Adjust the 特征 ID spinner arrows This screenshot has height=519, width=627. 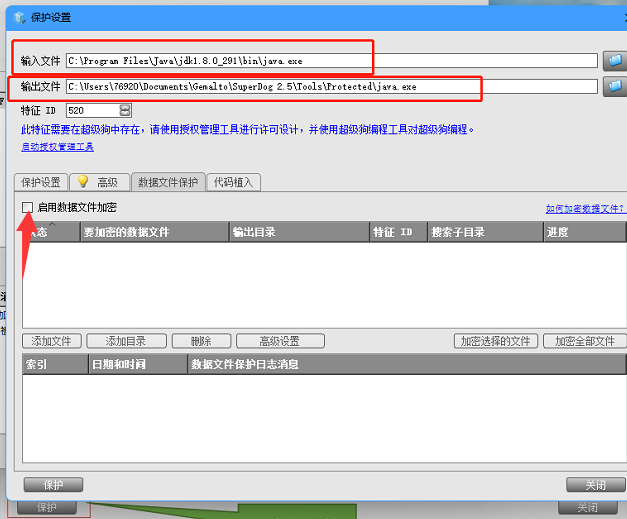tap(125, 110)
